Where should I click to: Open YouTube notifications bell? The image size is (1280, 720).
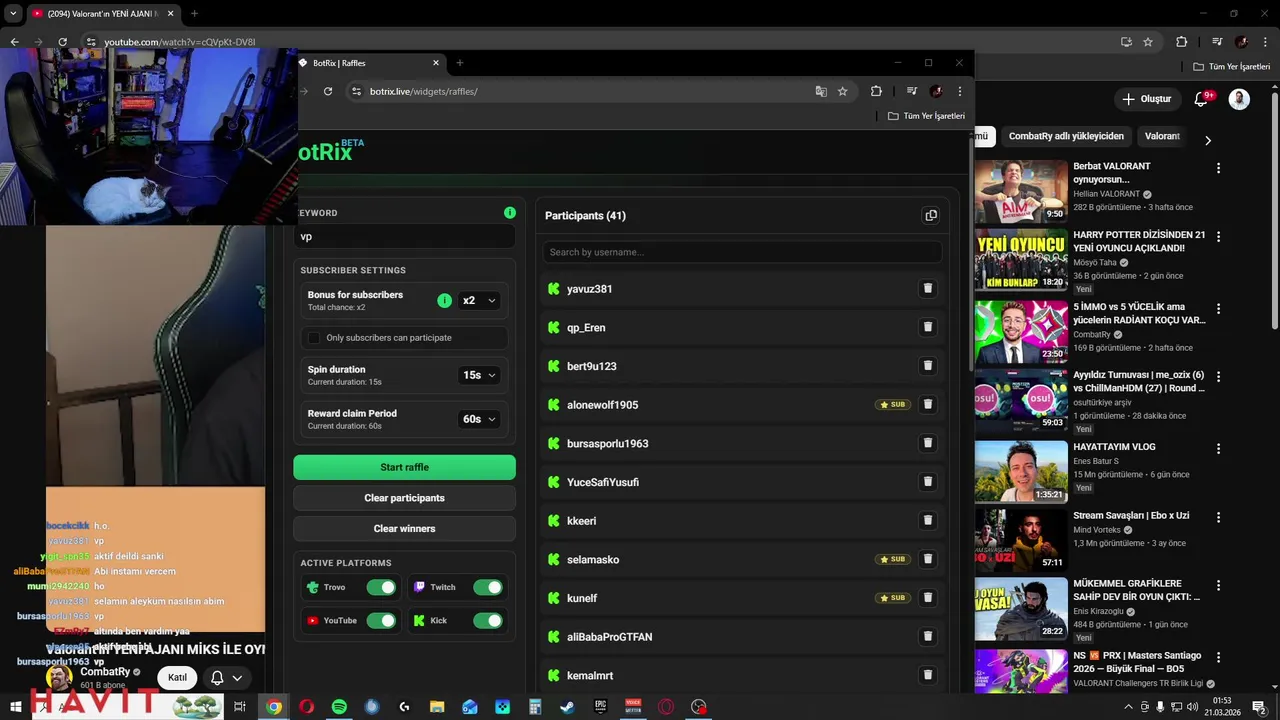tap(1203, 99)
